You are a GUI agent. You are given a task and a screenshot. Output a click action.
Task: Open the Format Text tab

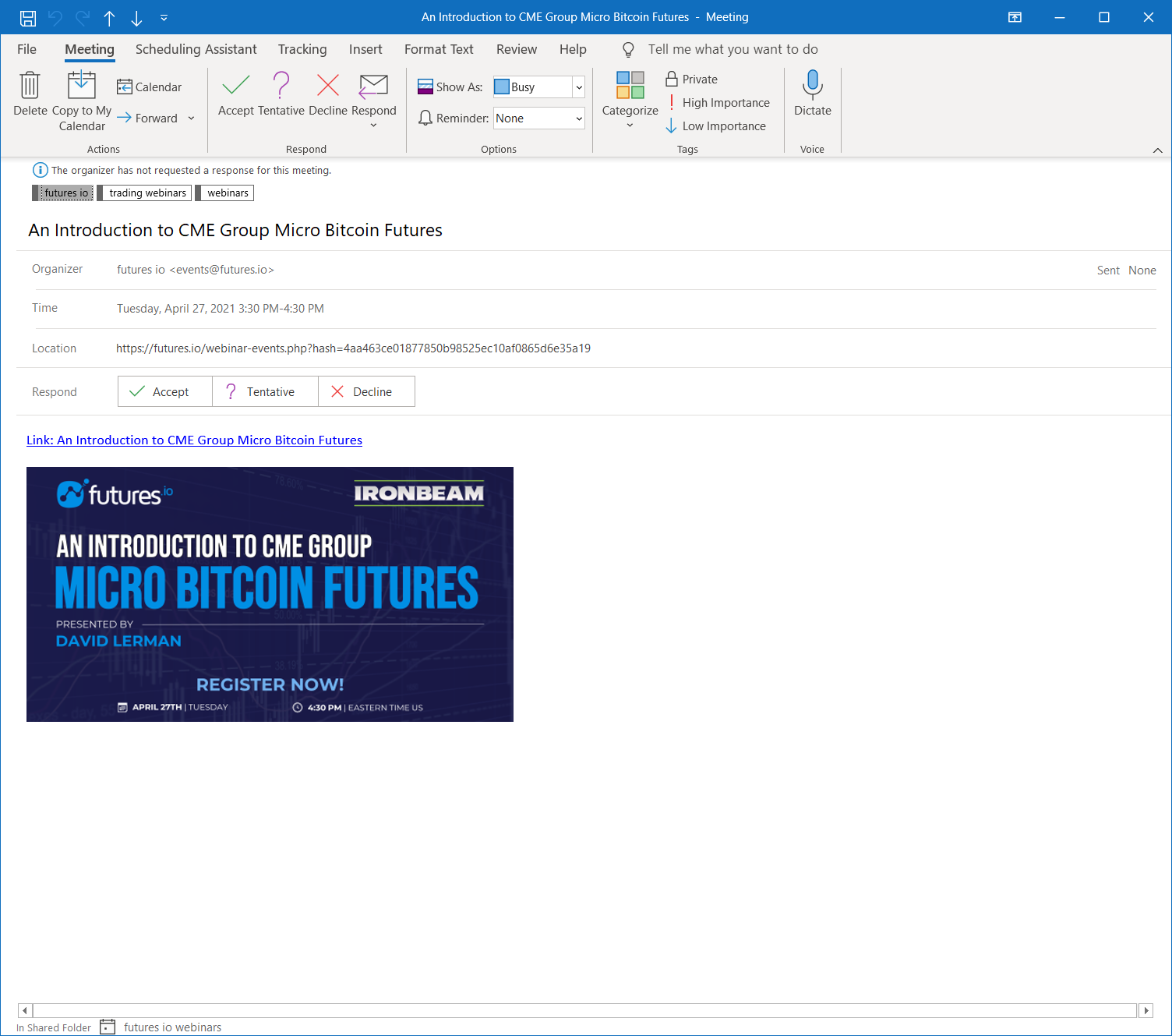pyautogui.click(x=439, y=49)
